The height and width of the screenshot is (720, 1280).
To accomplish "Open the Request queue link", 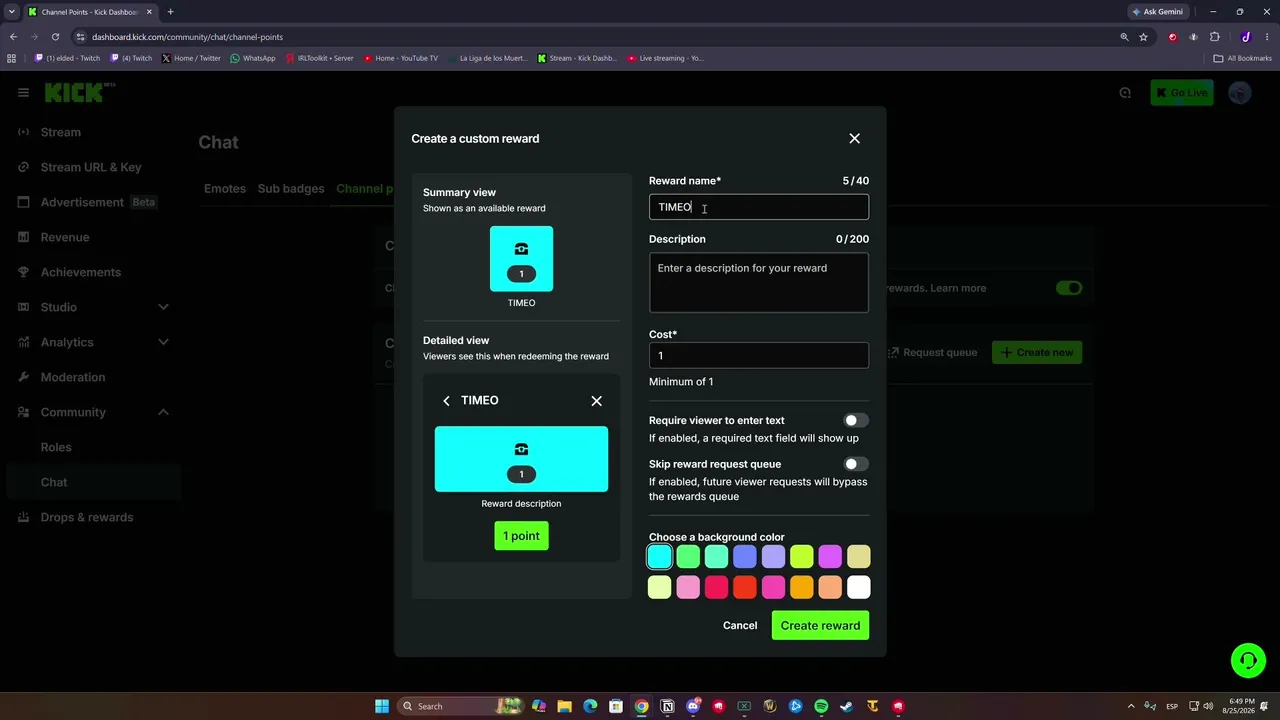I will [x=932, y=352].
